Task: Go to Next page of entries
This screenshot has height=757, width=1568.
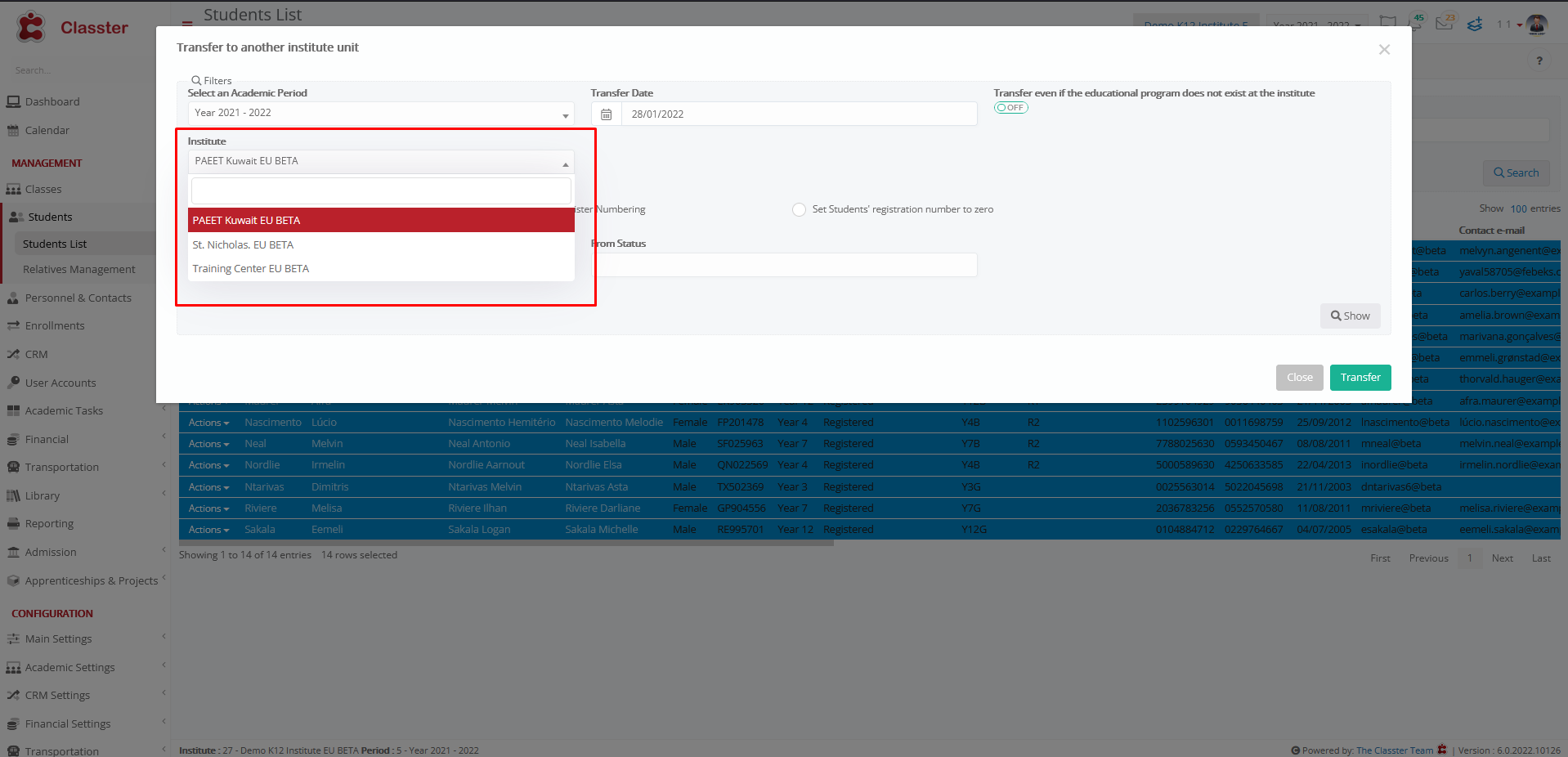Action: point(1502,558)
